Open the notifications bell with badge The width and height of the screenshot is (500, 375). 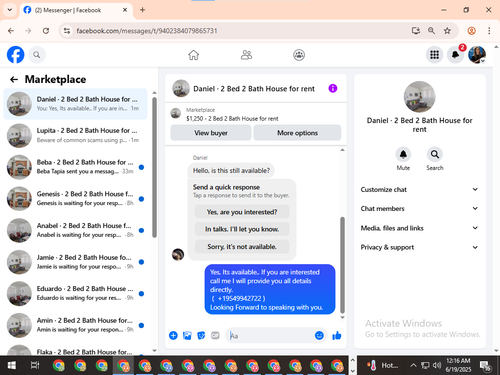(456, 55)
